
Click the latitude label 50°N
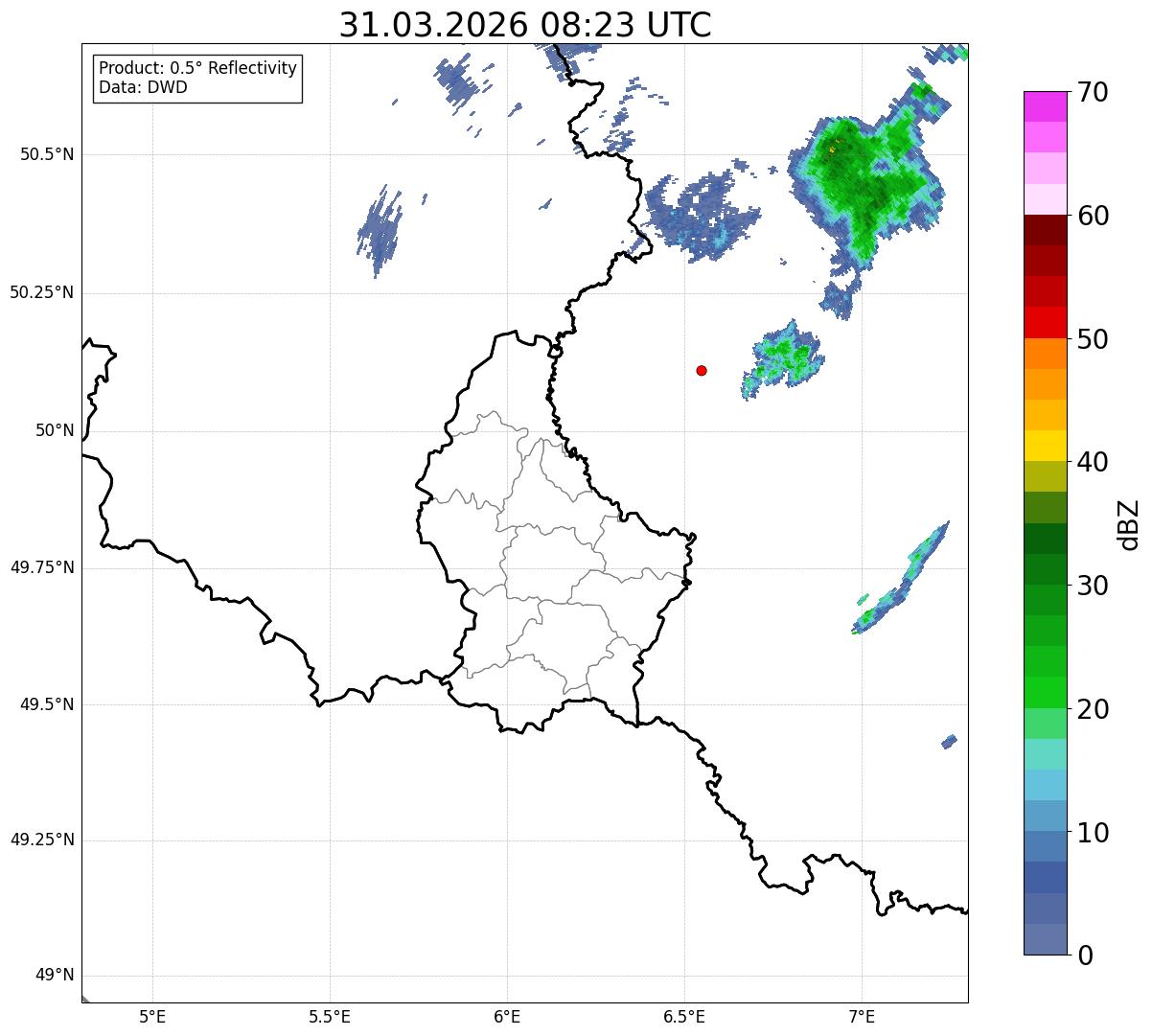click(55, 430)
